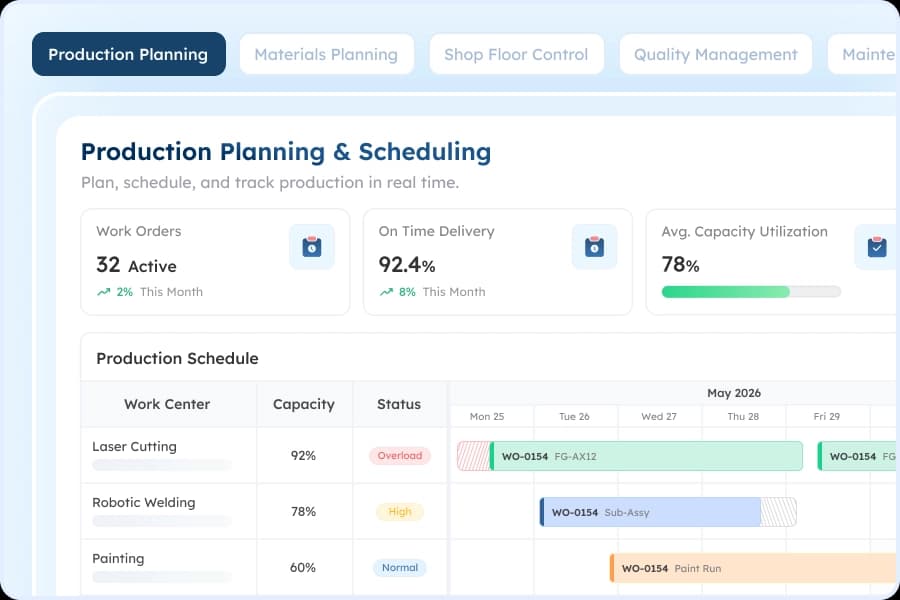Open the Production Planning tab
This screenshot has height=600, width=900.
coord(129,54)
